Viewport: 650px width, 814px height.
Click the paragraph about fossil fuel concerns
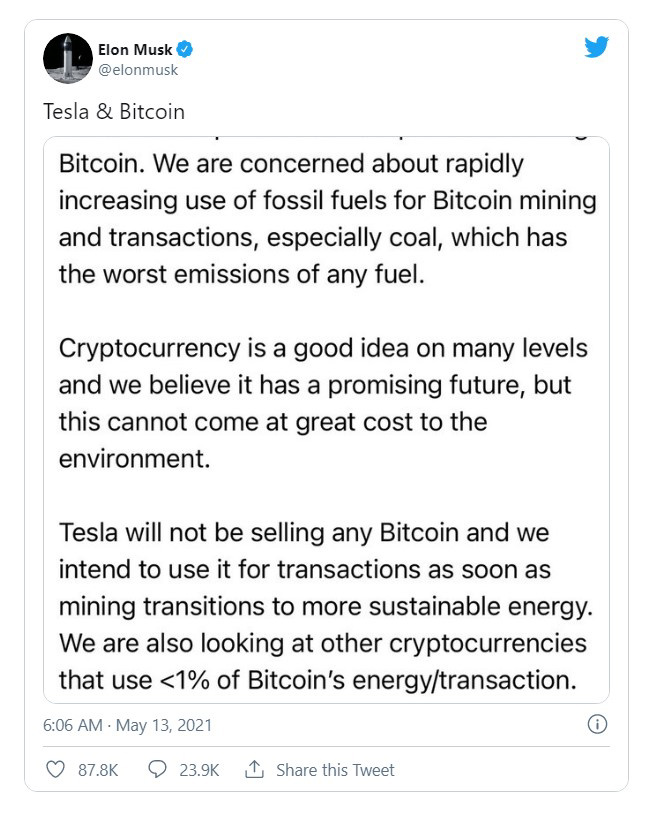tap(326, 219)
